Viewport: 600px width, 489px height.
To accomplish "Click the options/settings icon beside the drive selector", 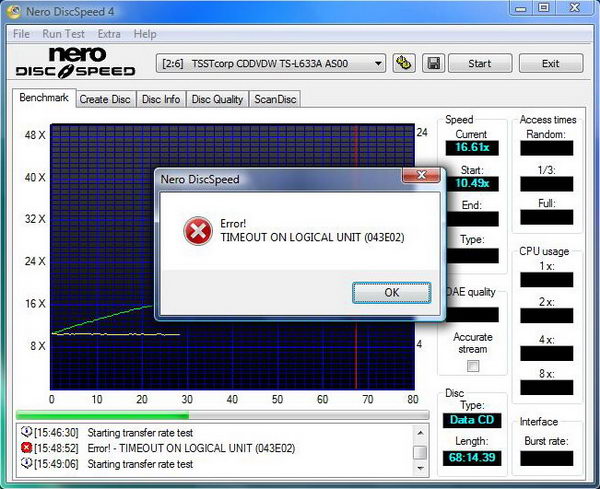I will [x=404, y=63].
